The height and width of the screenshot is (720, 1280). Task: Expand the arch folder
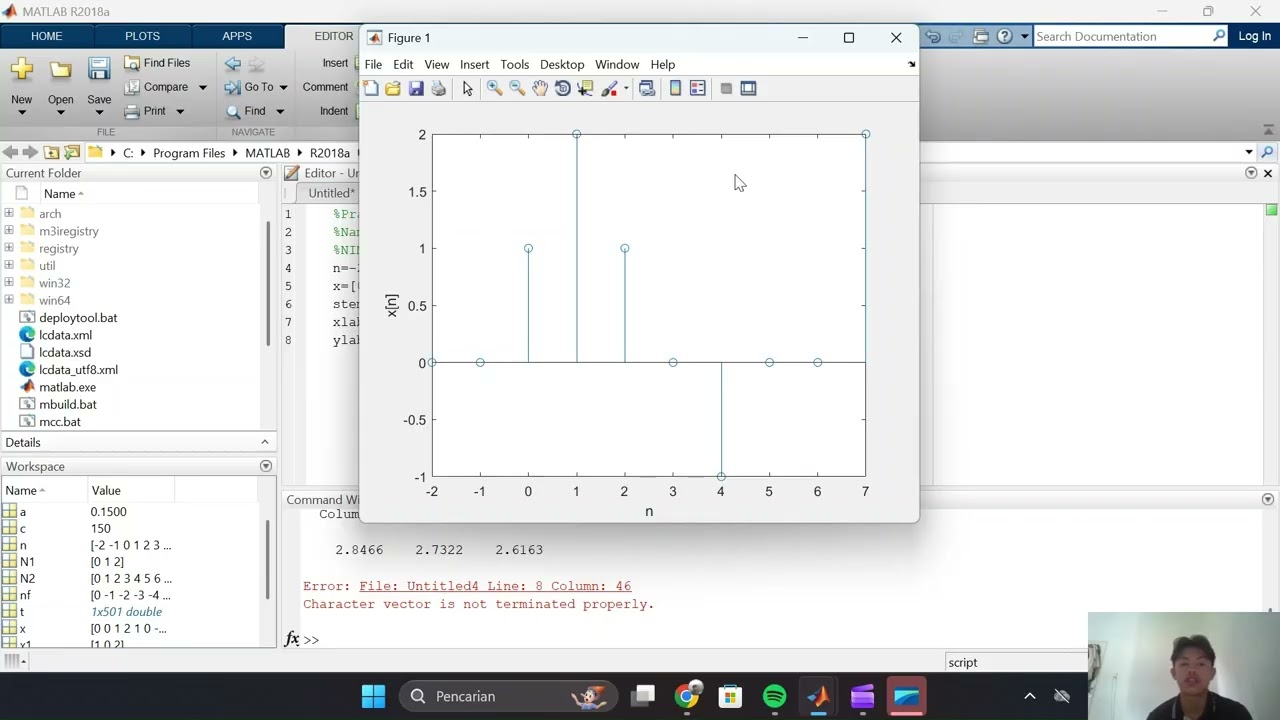[x=9, y=213]
